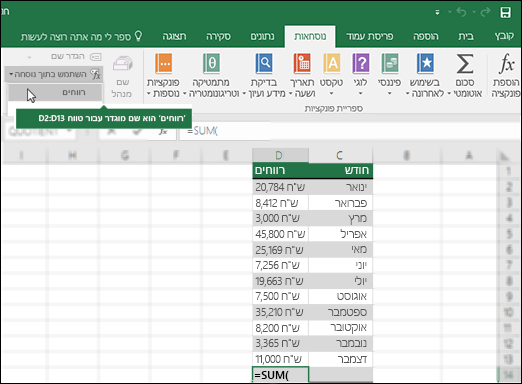Click the Define Name tag icon
Viewport: 522px width, 384px height.
click(96, 57)
